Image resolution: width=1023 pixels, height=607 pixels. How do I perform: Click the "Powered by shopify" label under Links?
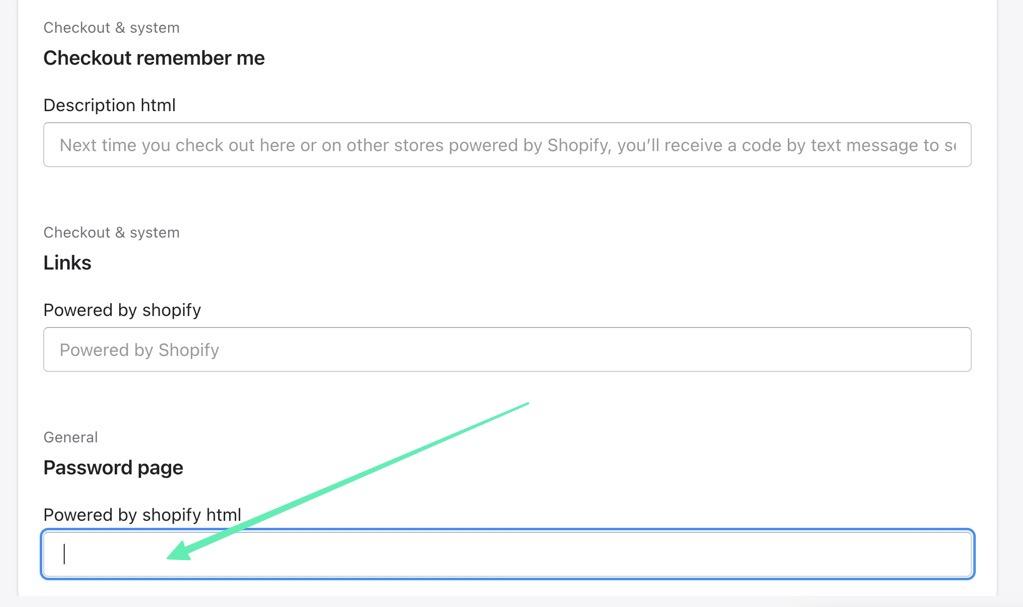point(122,310)
